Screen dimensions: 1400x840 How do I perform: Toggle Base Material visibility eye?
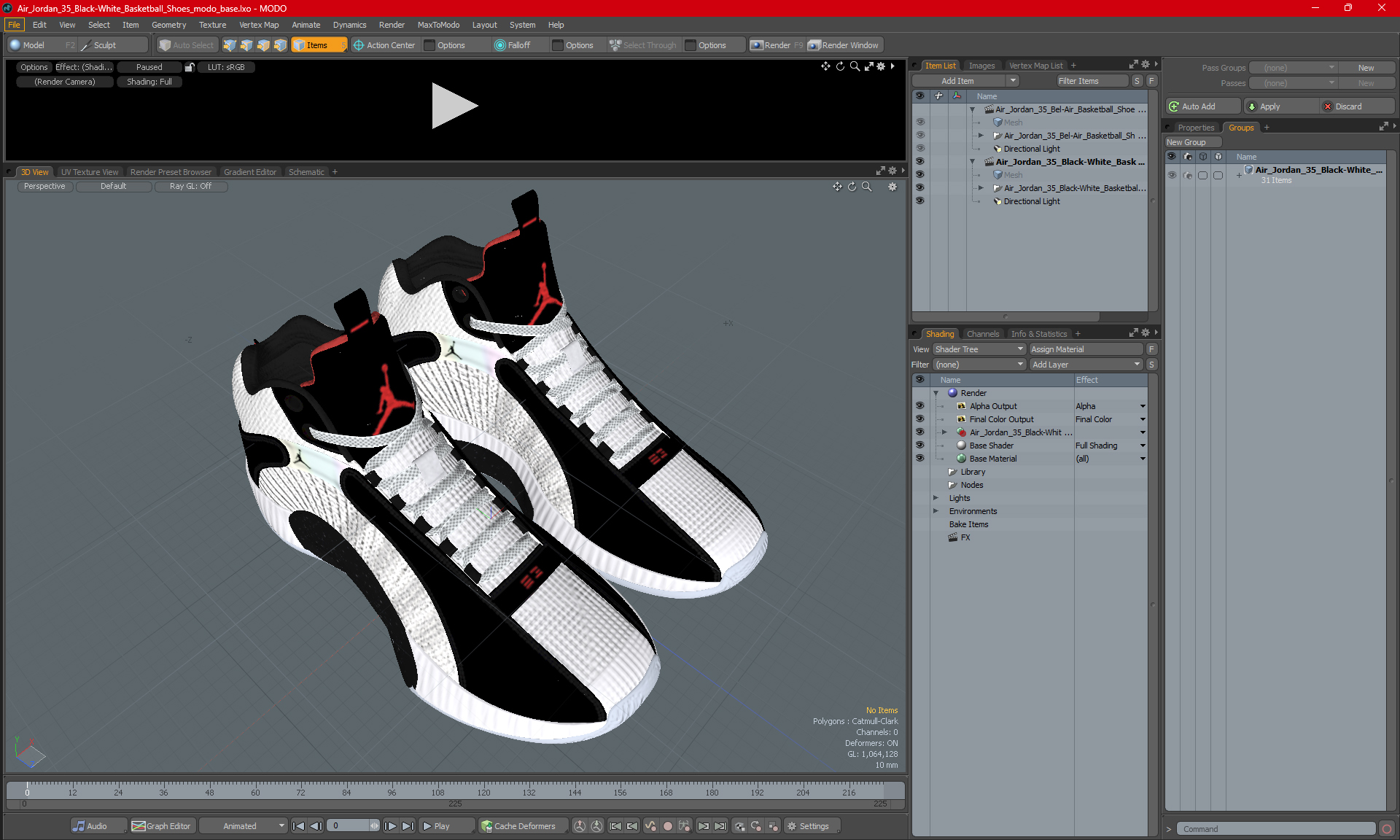point(919,459)
